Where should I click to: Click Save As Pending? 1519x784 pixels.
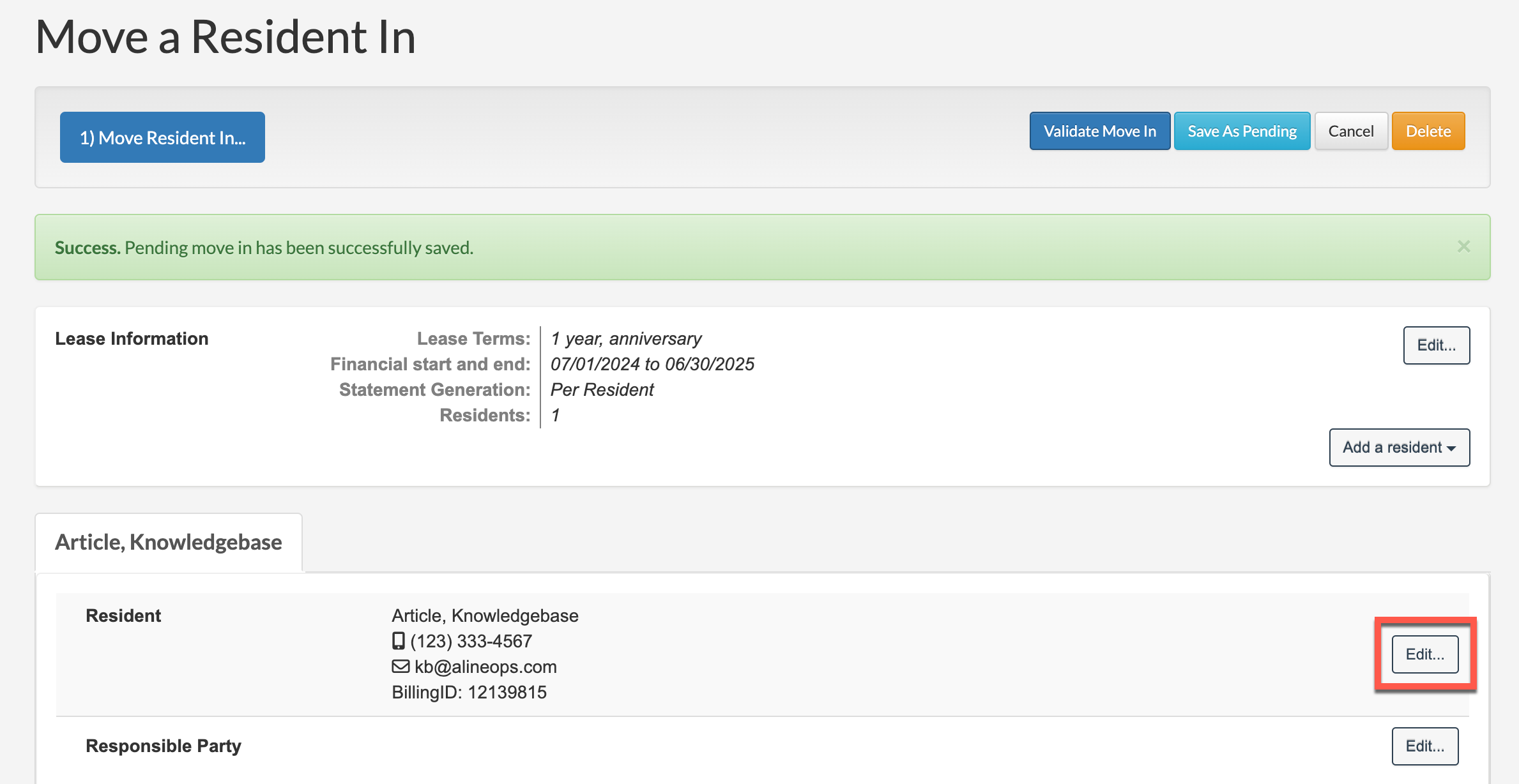[1242, 131]
